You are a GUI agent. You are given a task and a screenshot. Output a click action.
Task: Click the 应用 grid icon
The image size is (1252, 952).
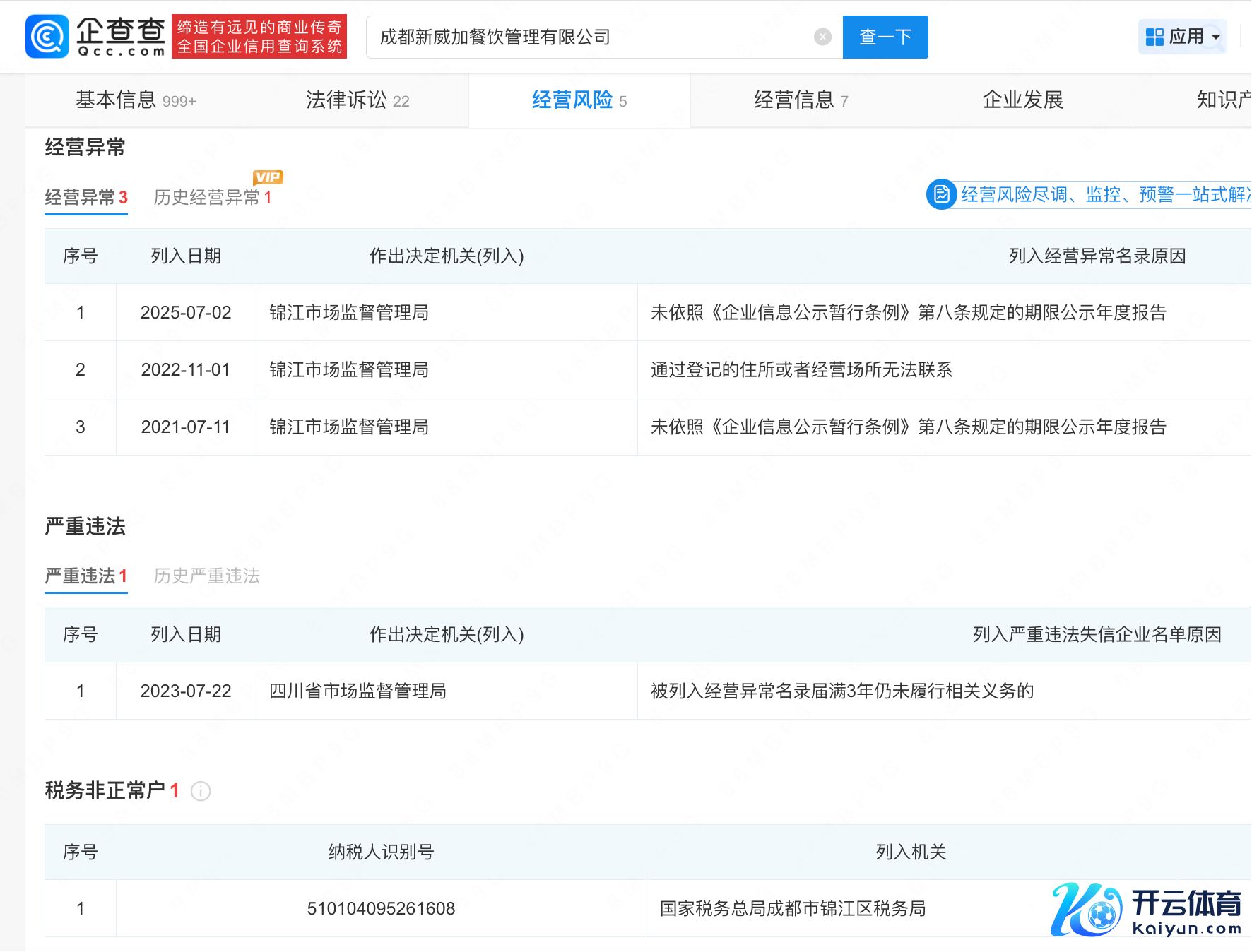tap(1154, 37)
